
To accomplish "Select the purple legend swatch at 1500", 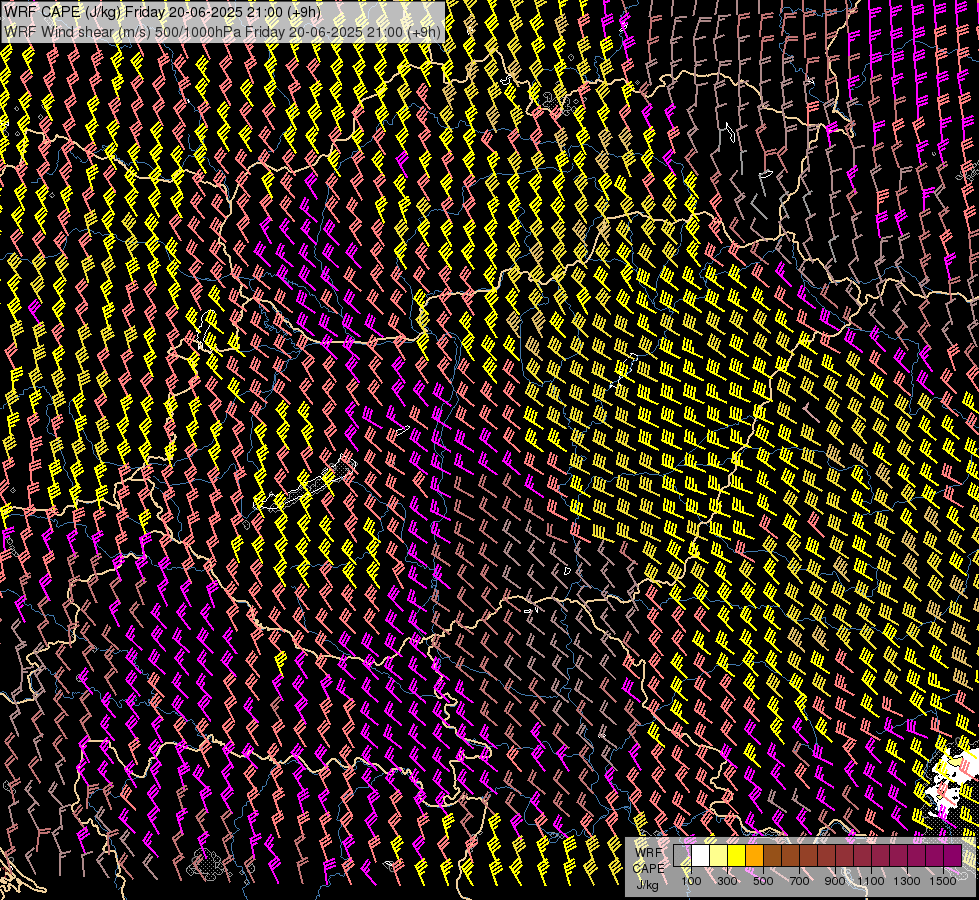I will (952, 856).
